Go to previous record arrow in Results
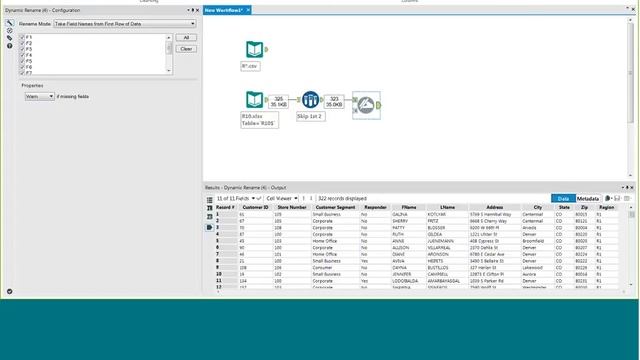640x360 pixels. tap(304, 198)
